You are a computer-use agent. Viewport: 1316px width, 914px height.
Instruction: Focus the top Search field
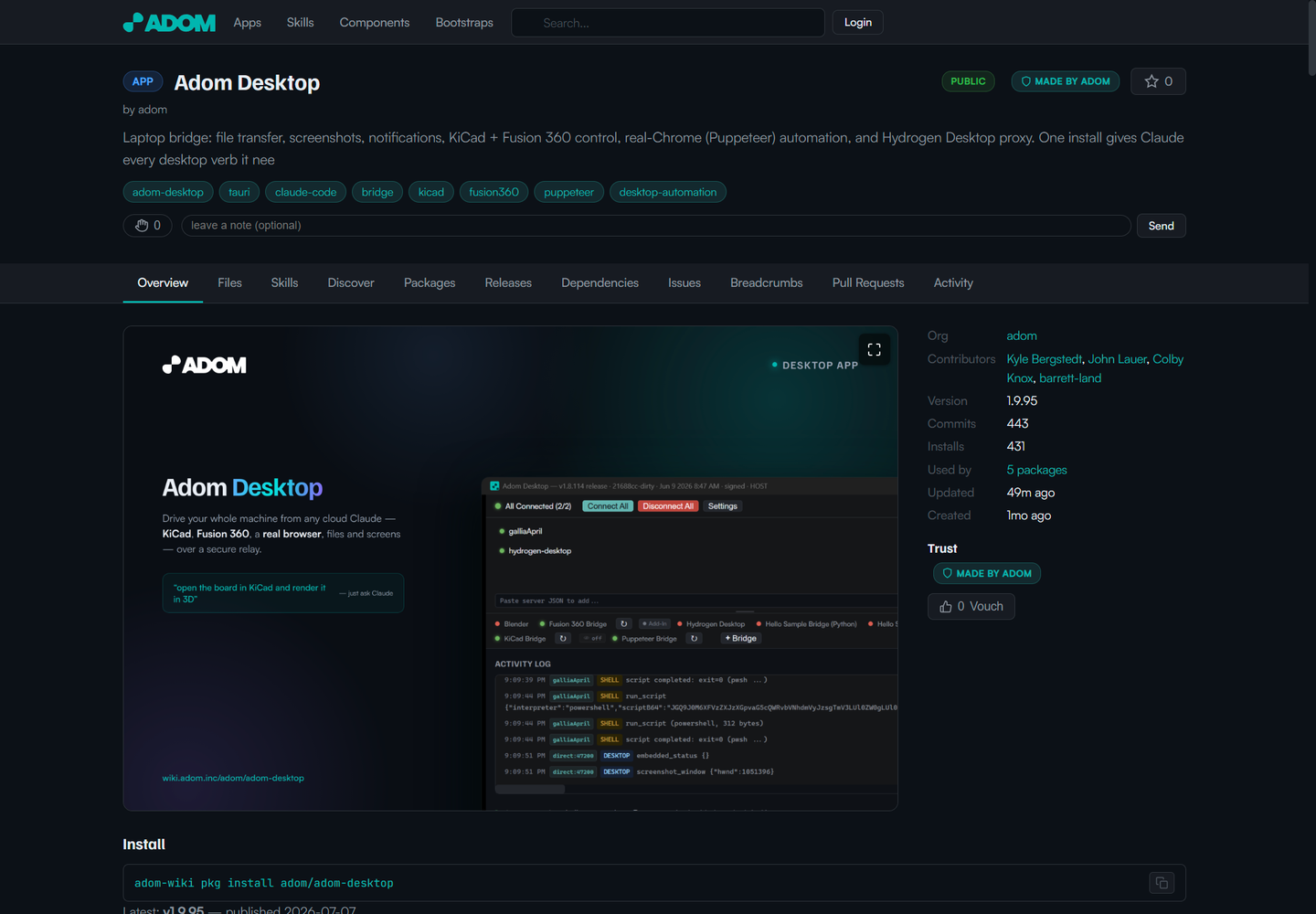668,23
